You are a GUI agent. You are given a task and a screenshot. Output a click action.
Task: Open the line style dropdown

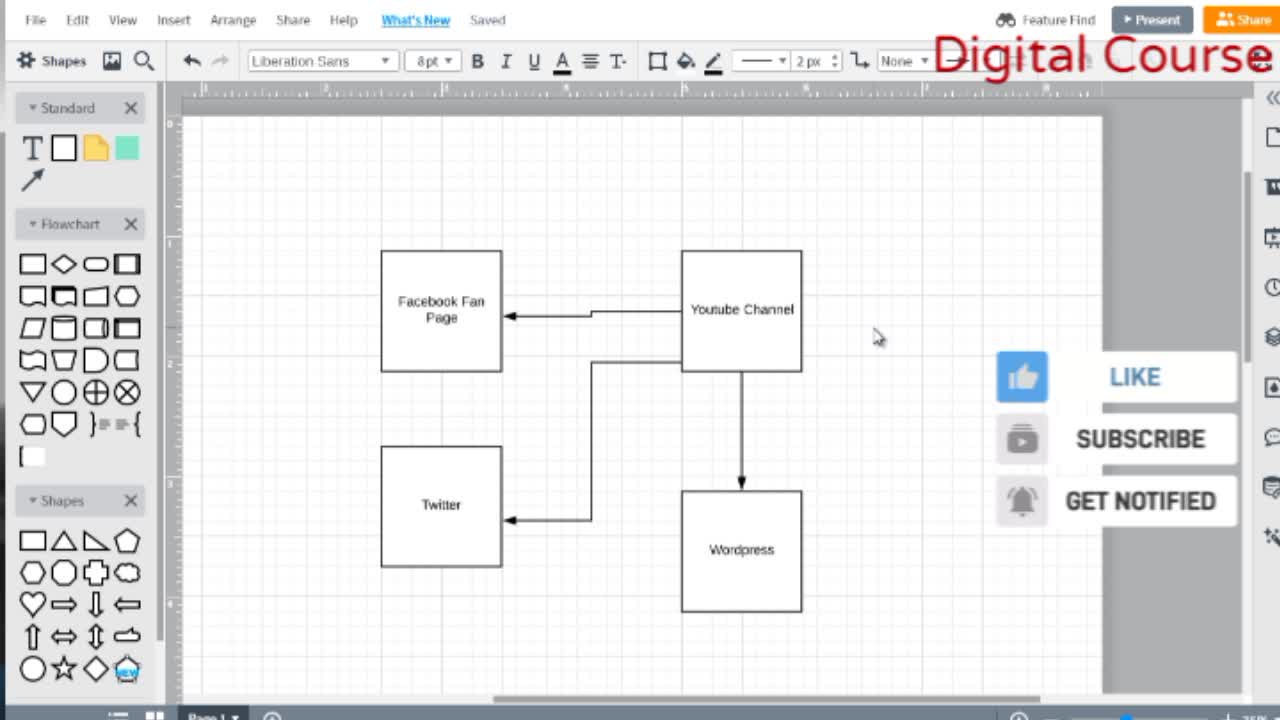[x=761, y=61]
